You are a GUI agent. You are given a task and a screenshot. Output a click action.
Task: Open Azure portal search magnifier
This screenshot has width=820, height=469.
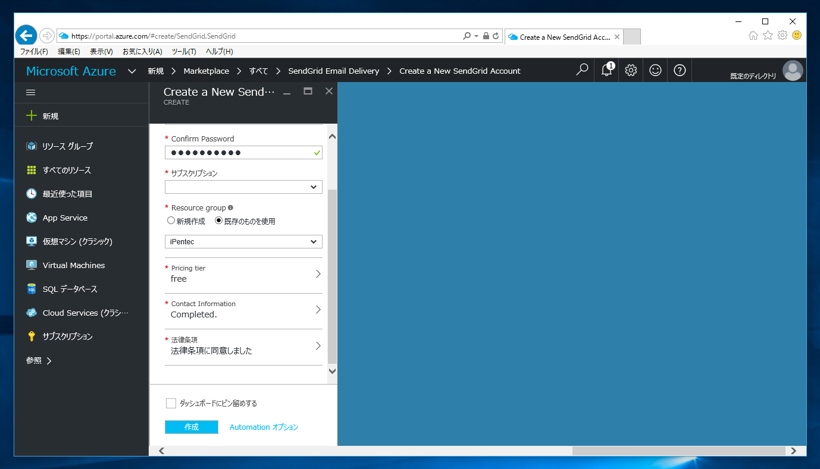[582, 70]
